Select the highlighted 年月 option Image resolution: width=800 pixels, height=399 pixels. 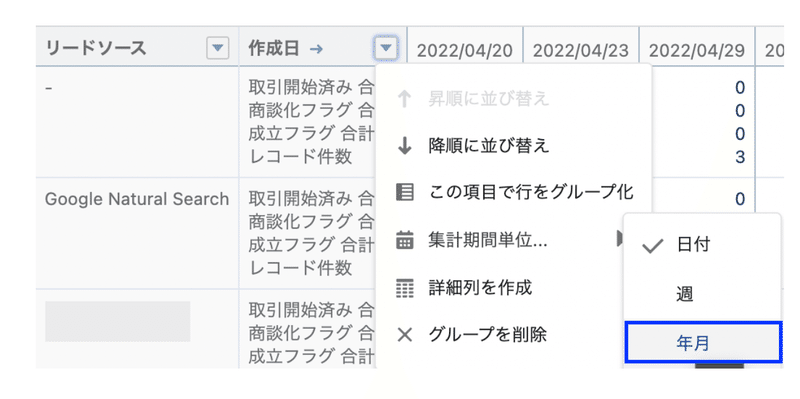703,342
